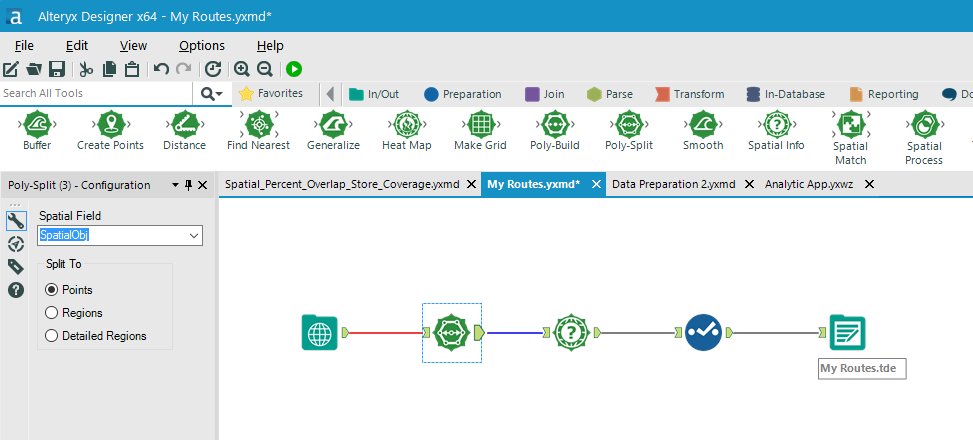Select the Points radio button
The width and height of the screenshot is (973, 440).
(52, 290)
